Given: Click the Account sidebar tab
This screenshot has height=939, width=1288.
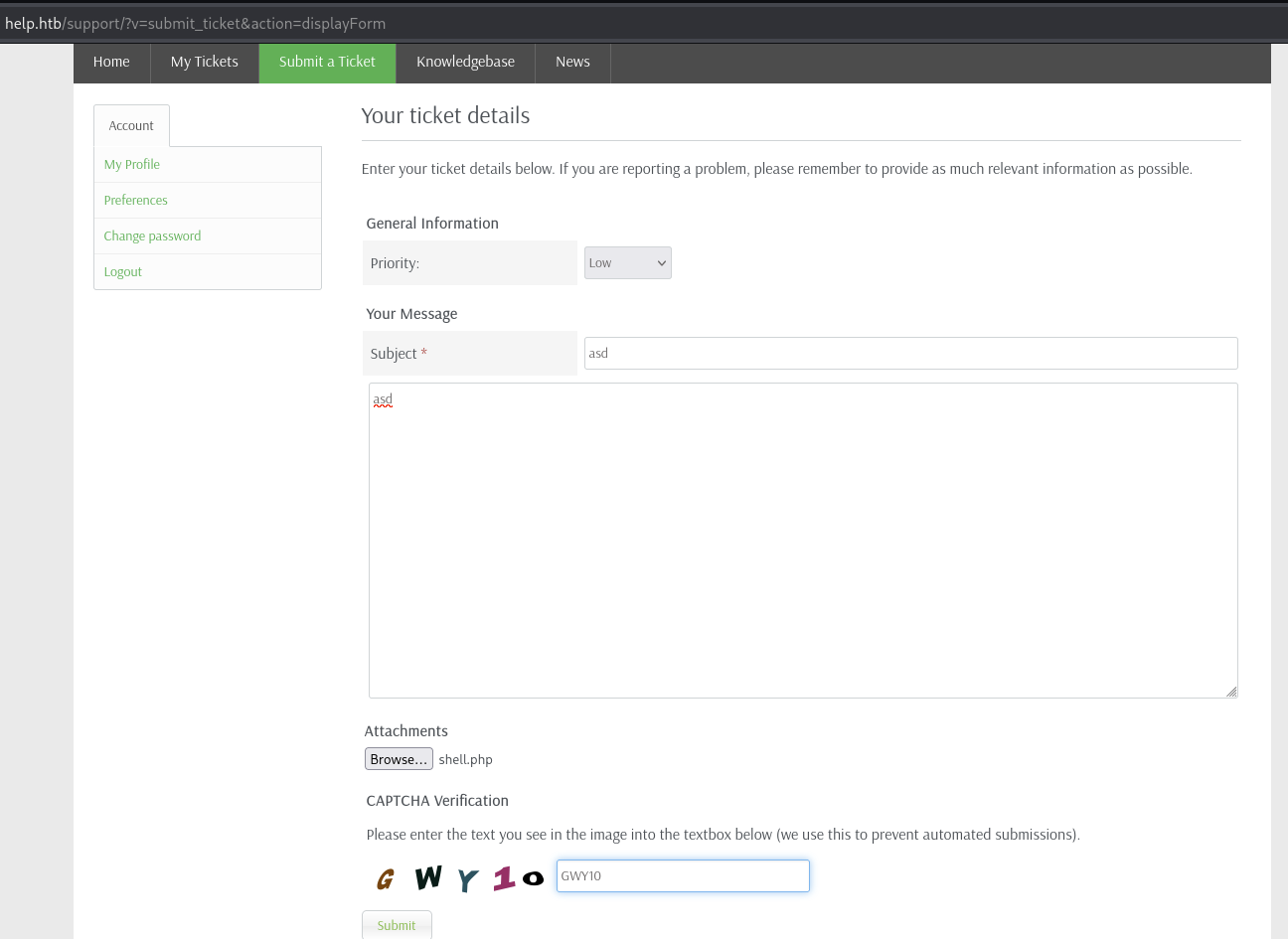Looking at the screenshot, I should click(x=131, y=126).
